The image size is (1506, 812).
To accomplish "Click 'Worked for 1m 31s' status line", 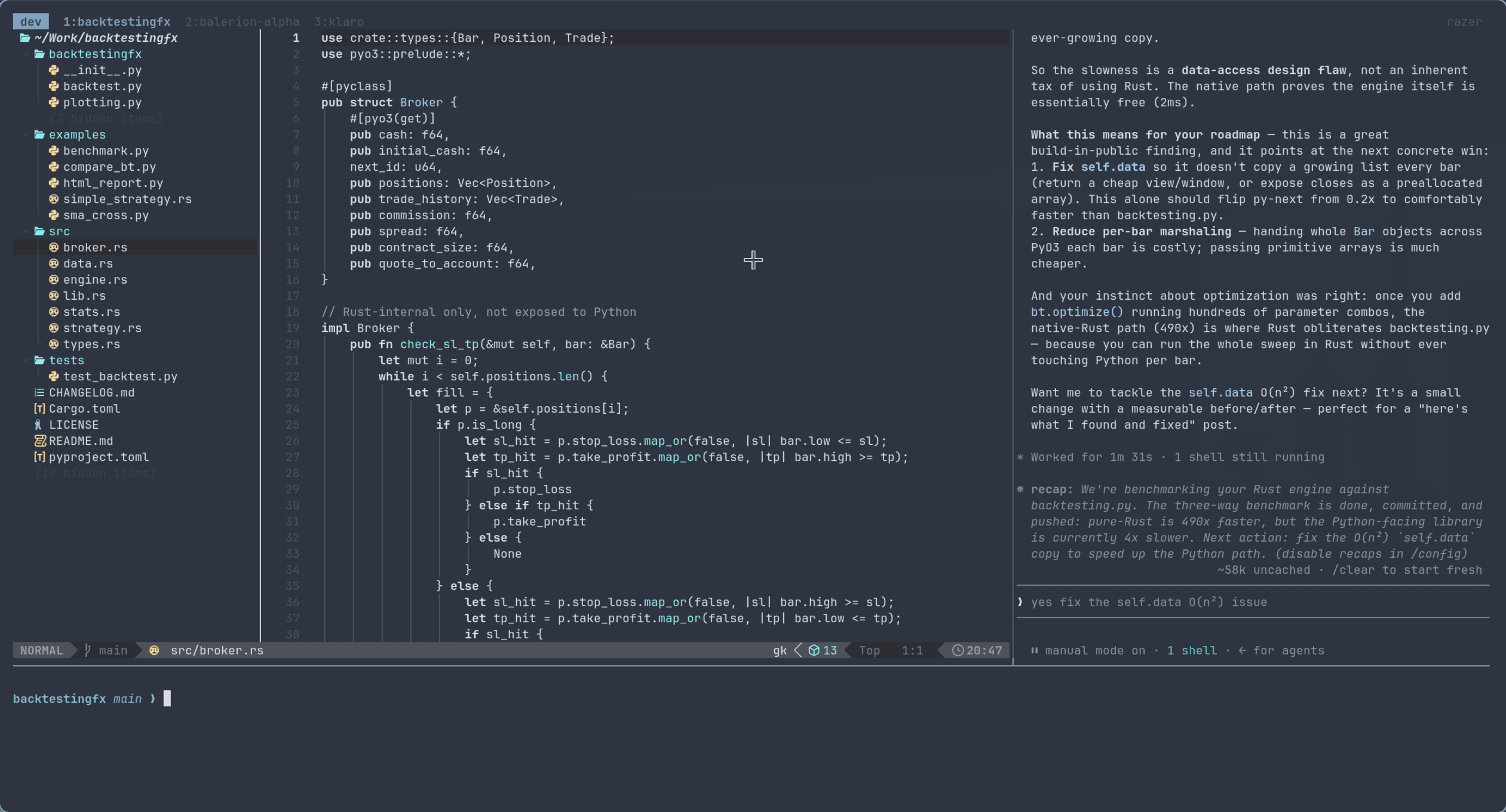I will point(1091,457).
